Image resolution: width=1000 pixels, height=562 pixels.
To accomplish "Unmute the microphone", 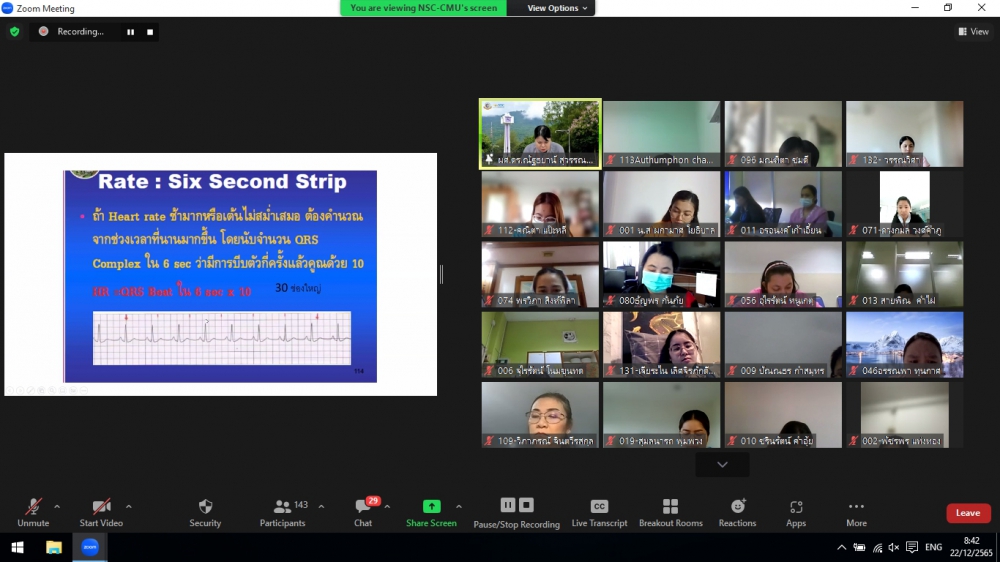I will coord(33,512).
